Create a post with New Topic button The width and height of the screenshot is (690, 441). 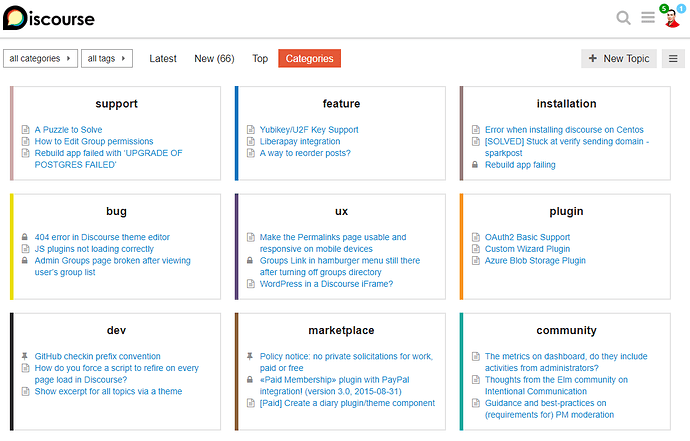(619, 59)
